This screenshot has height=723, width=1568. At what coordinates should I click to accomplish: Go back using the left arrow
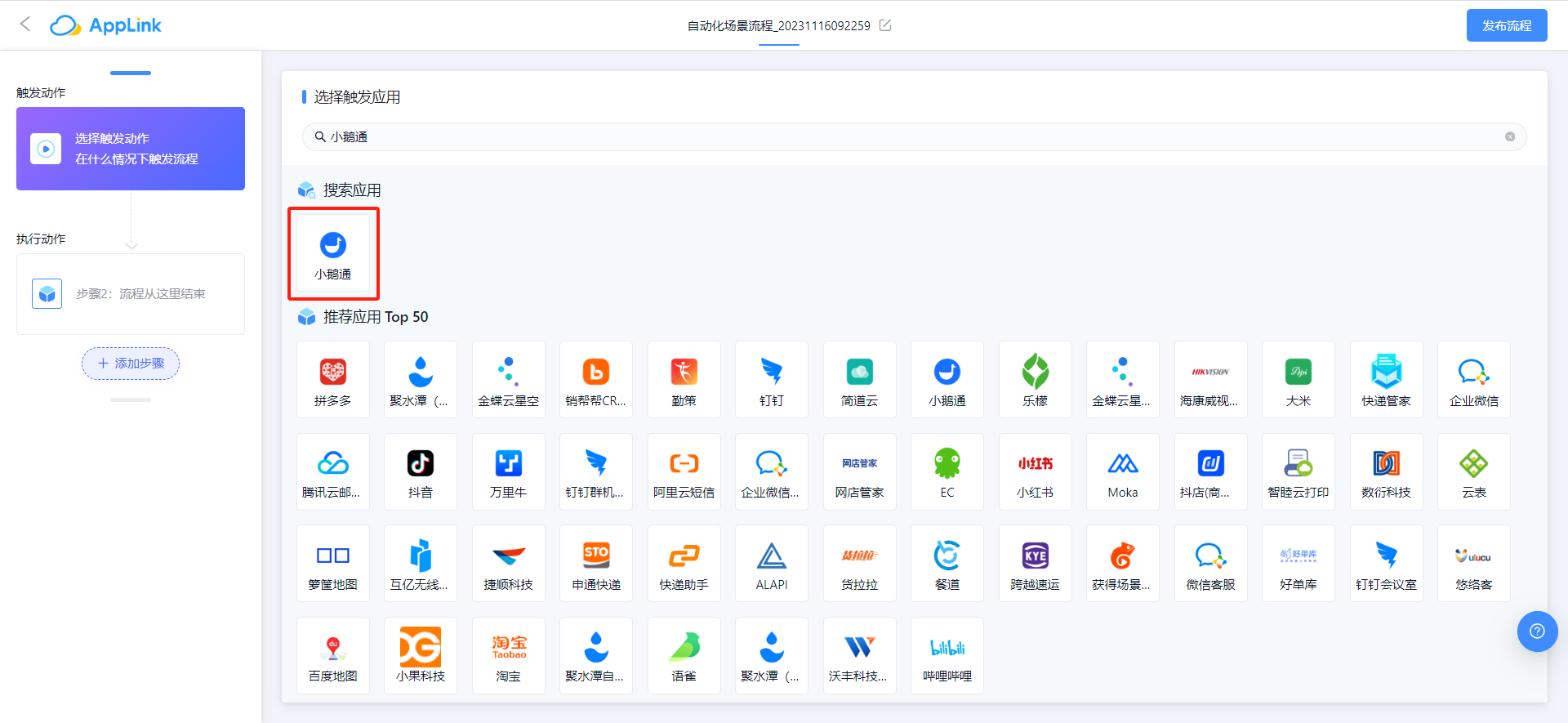[x=25, y=25]
